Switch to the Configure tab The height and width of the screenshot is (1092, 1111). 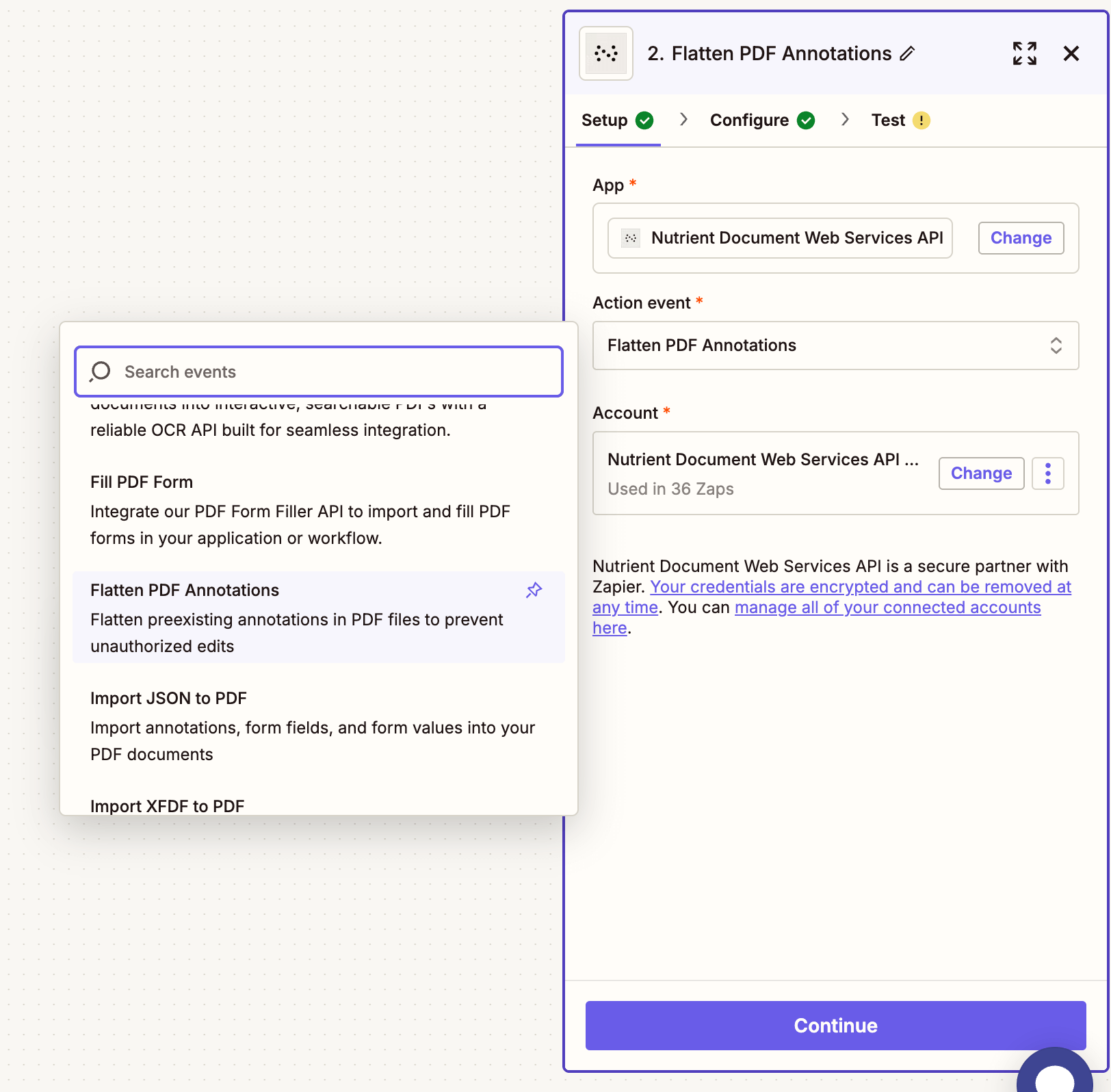click(x=750, y=120)
